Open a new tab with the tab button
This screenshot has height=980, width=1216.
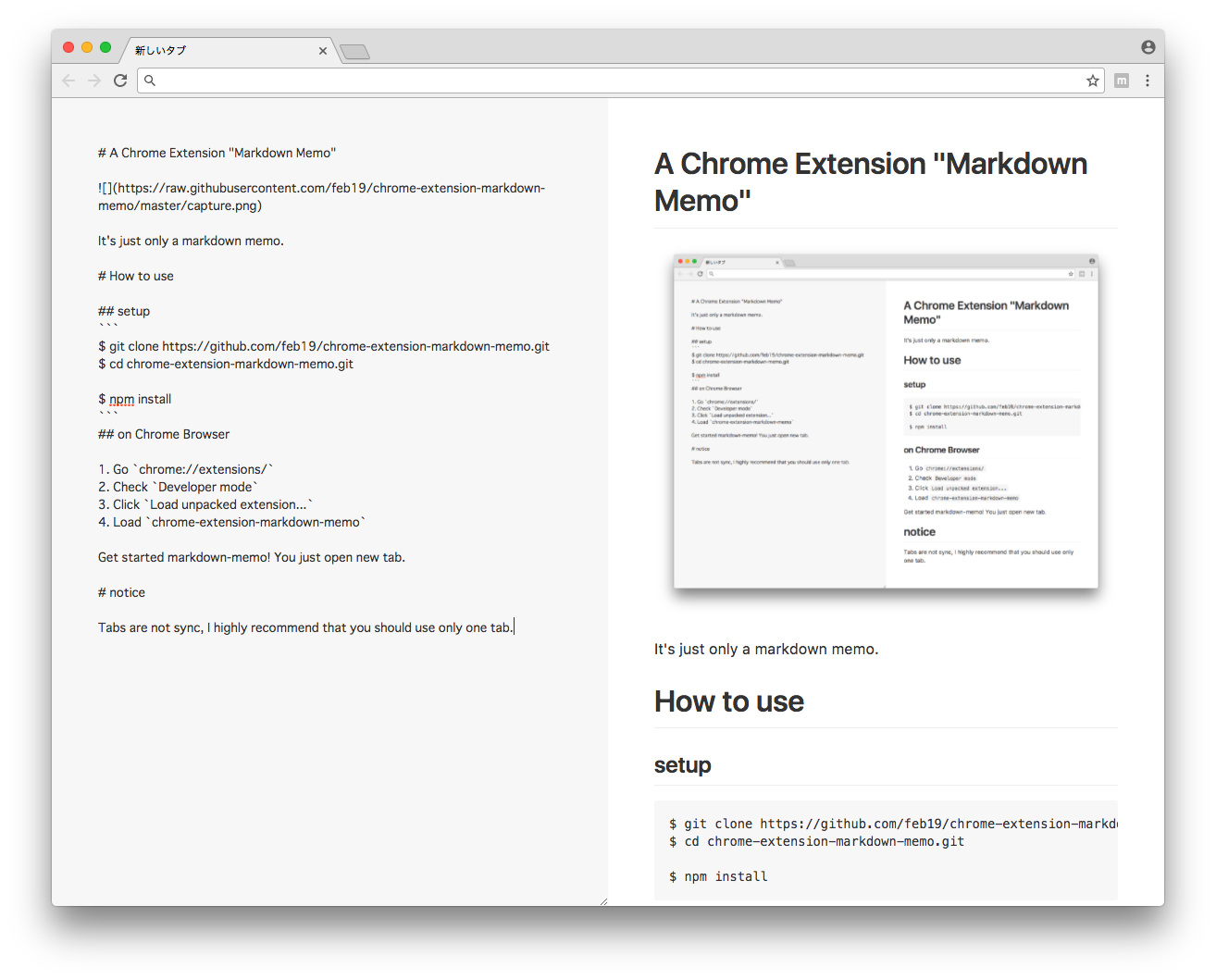click(355, 52)
